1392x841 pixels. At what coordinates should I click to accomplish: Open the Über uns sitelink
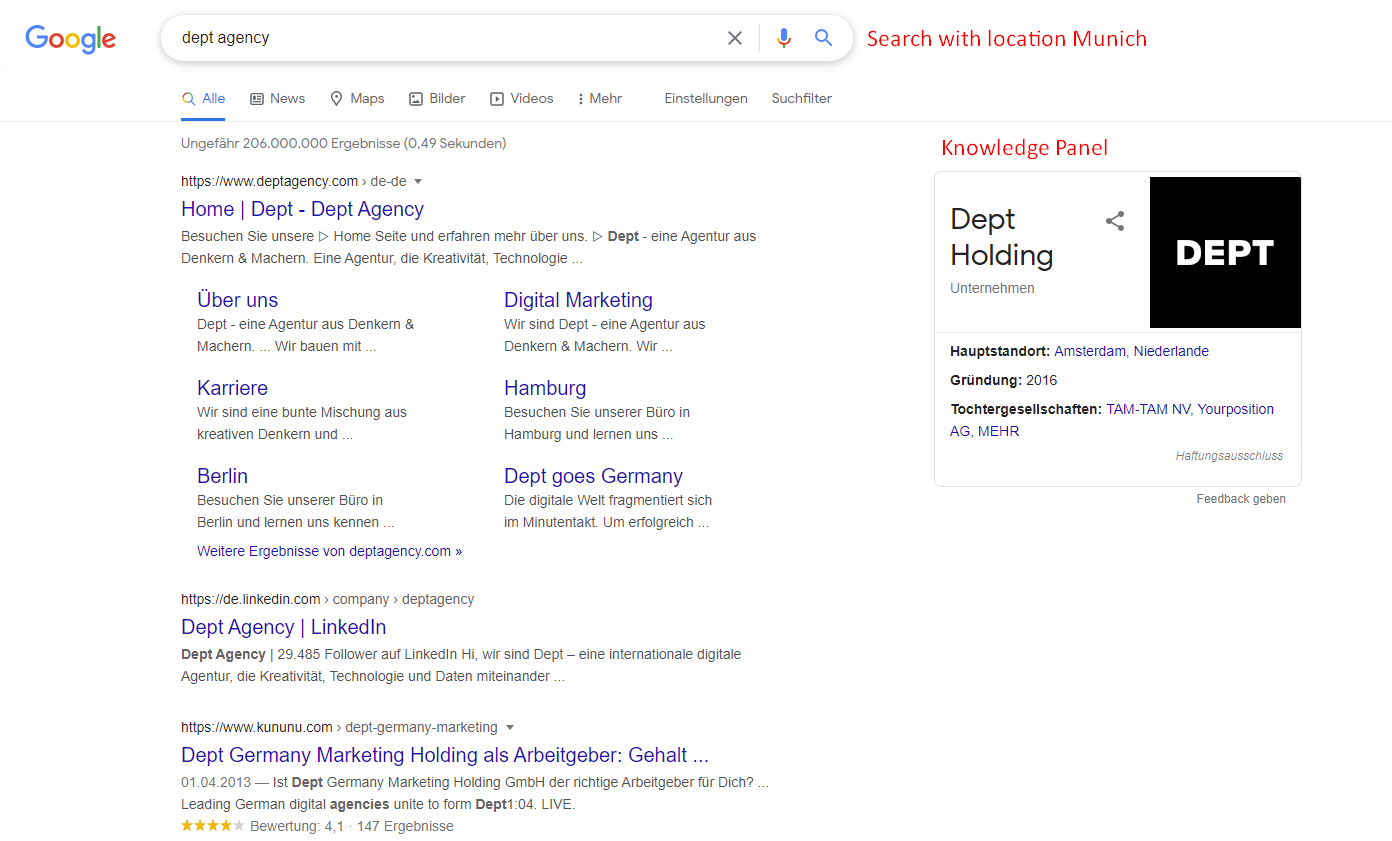click(x=237, y=300)
